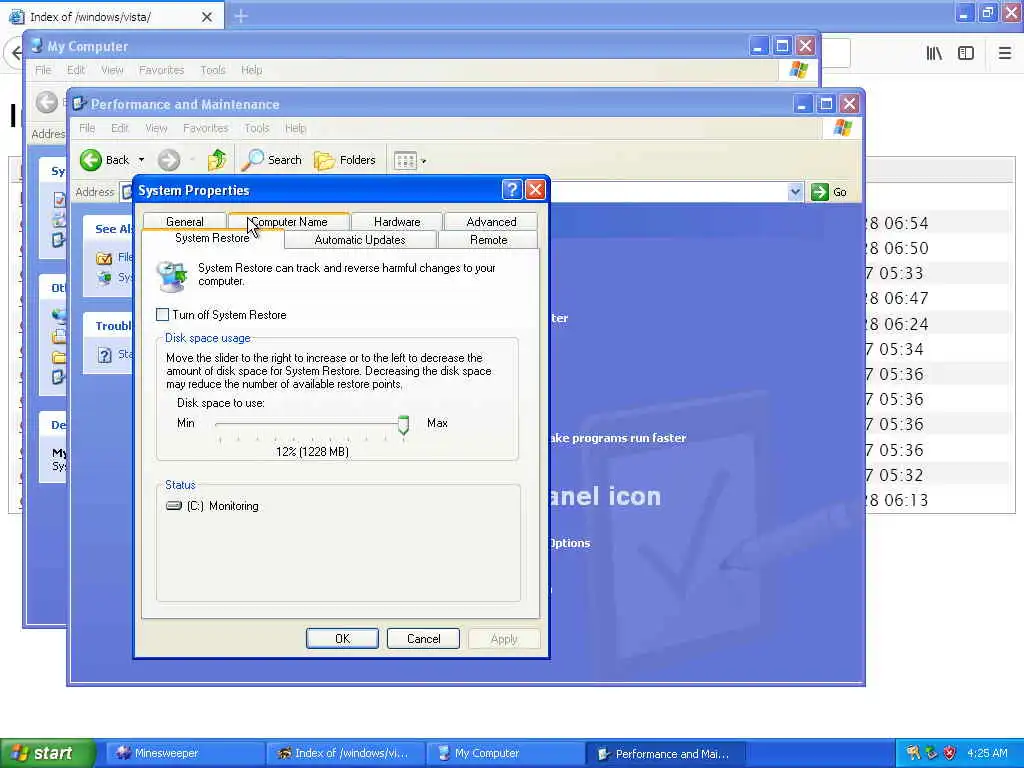Click the Start button
1024x768 pixels.
47,754
